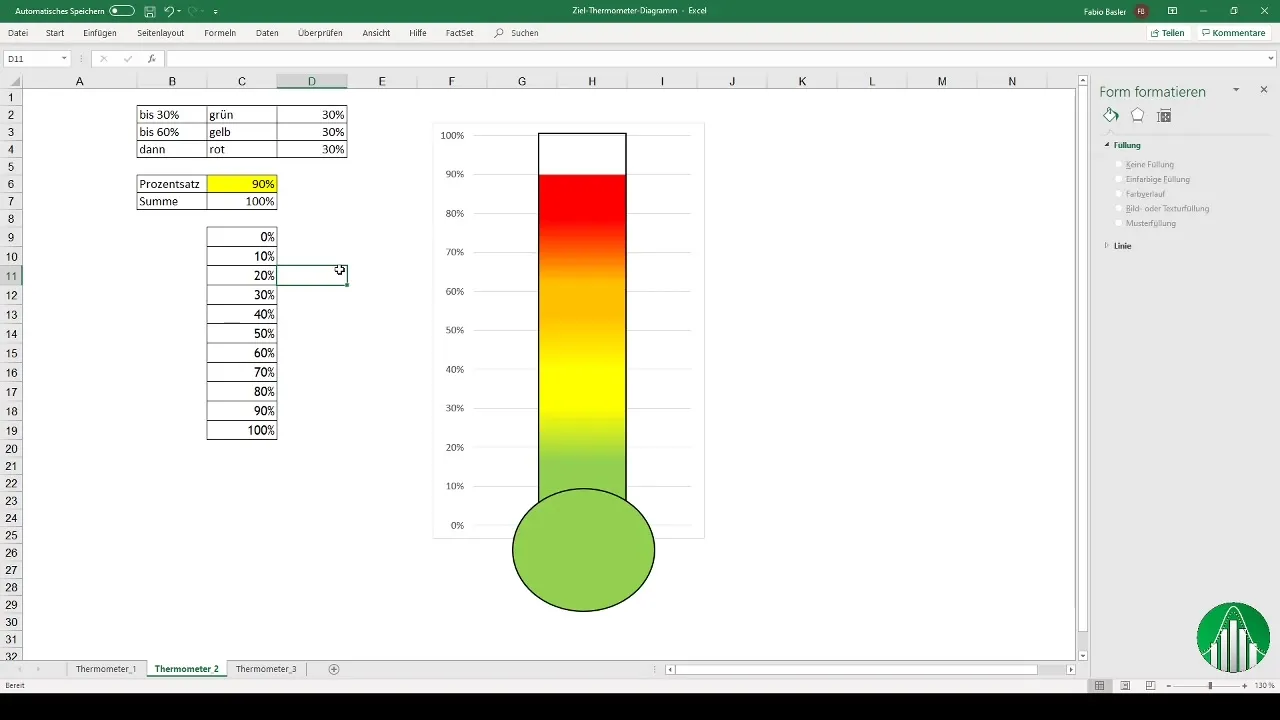Open the Formeln ribbon tab
Image resolution: width=1280 pixels, height=720 pixels.
tap(220, 33)
